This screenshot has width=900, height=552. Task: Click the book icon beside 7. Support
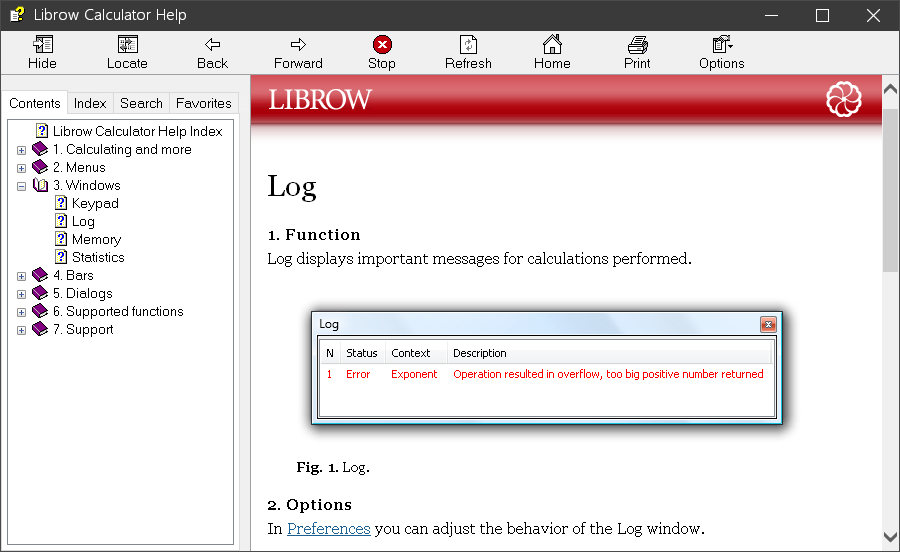pos(40,329)
